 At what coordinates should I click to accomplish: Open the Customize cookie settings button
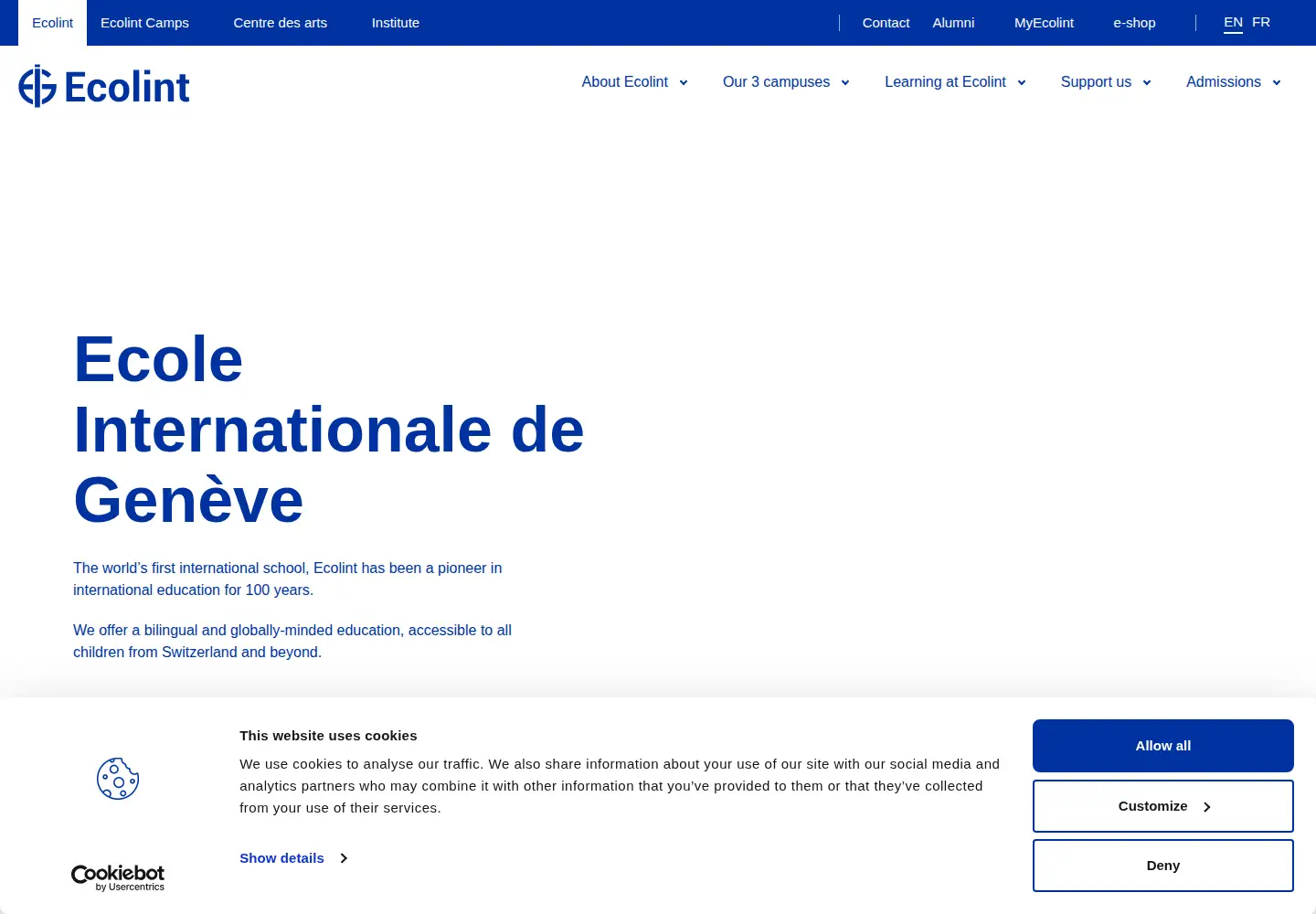coord(1162,806)
